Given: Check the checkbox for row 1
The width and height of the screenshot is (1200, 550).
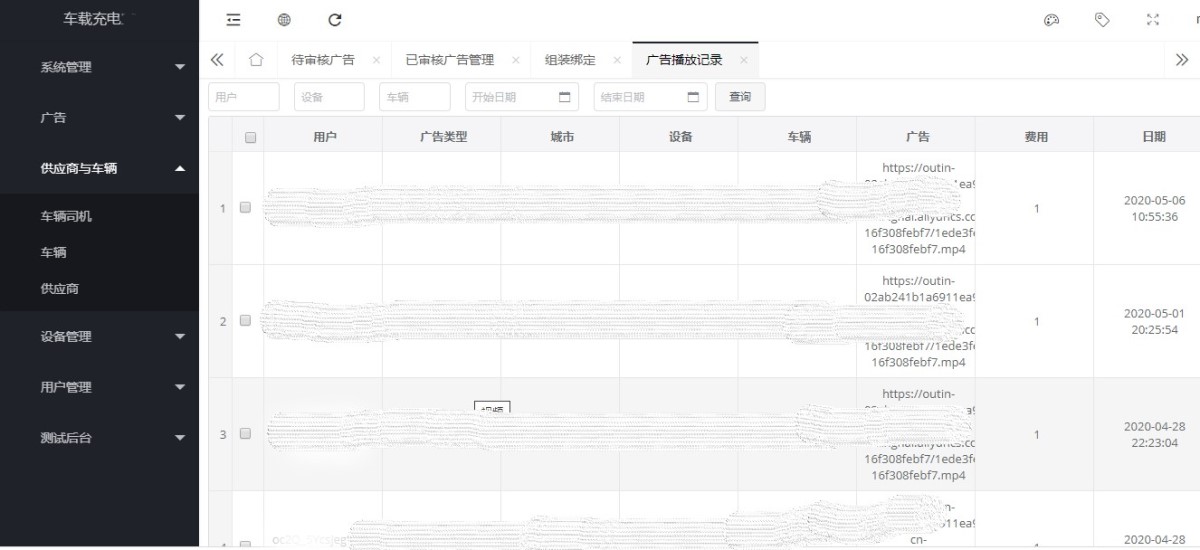Looking at the screenshot, I should click(245, 208).
